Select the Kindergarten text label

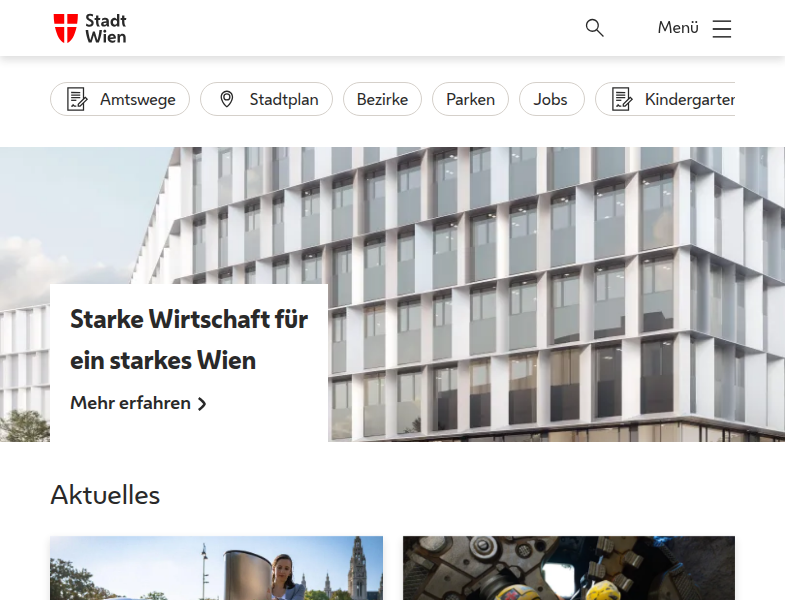point(689,99)
